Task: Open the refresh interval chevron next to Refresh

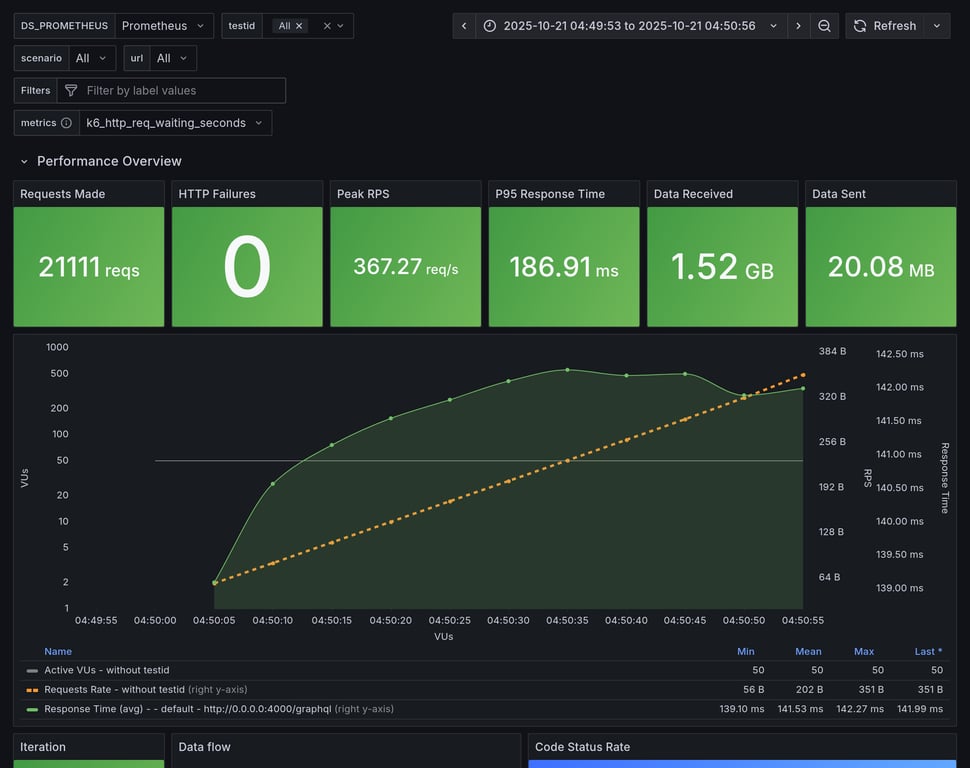Action: pyautogui.click(x=937, y=26)
